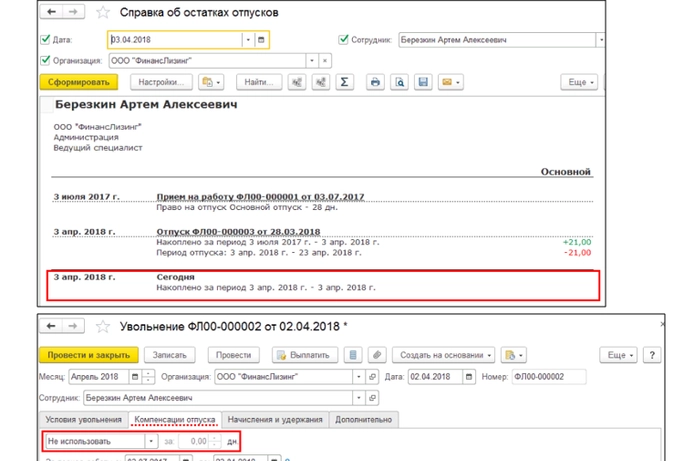Expand the Дата dropdown in the report
This screenshot has height=461, width=674.
(248, 40)
